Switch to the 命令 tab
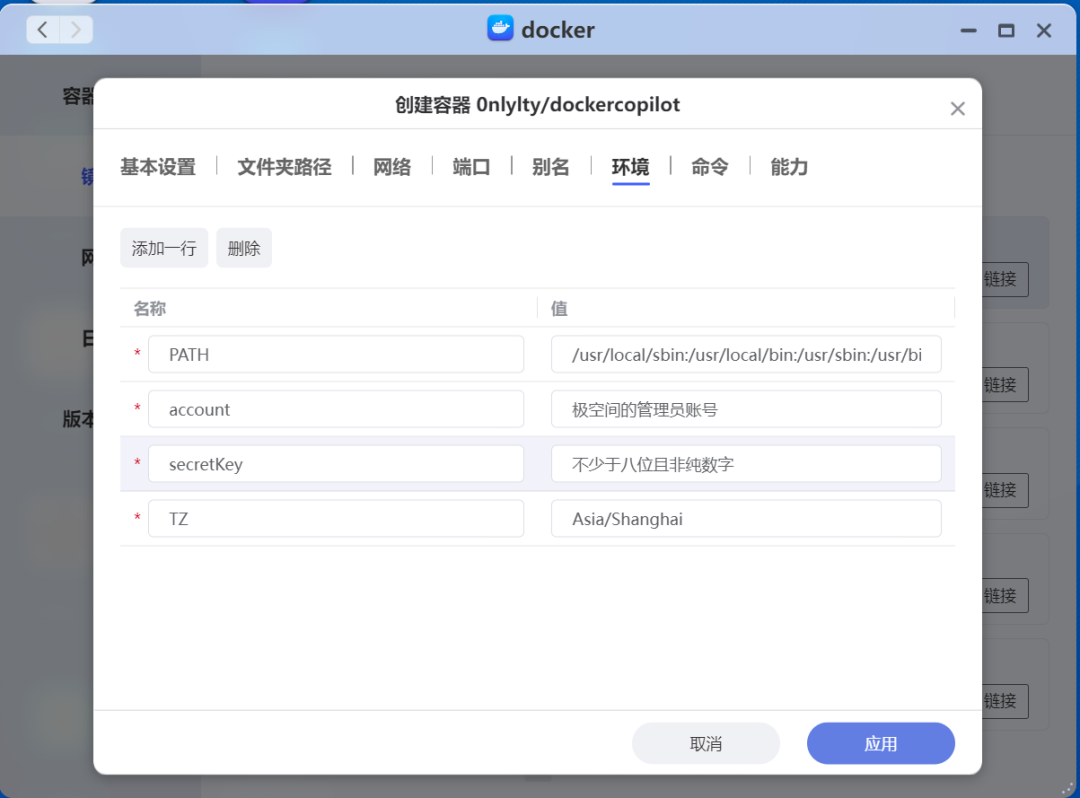 coord(710,167)
